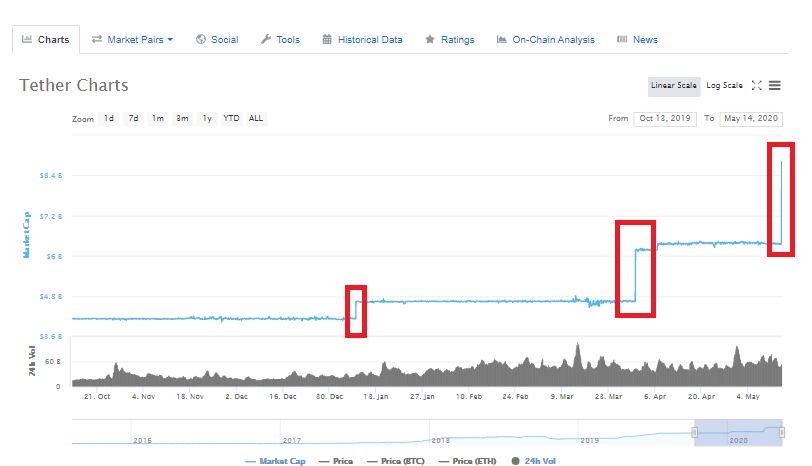Screen dimensions: 812x466
Task: Click the $8.4 B axis label
Action: tap(51, 176)
